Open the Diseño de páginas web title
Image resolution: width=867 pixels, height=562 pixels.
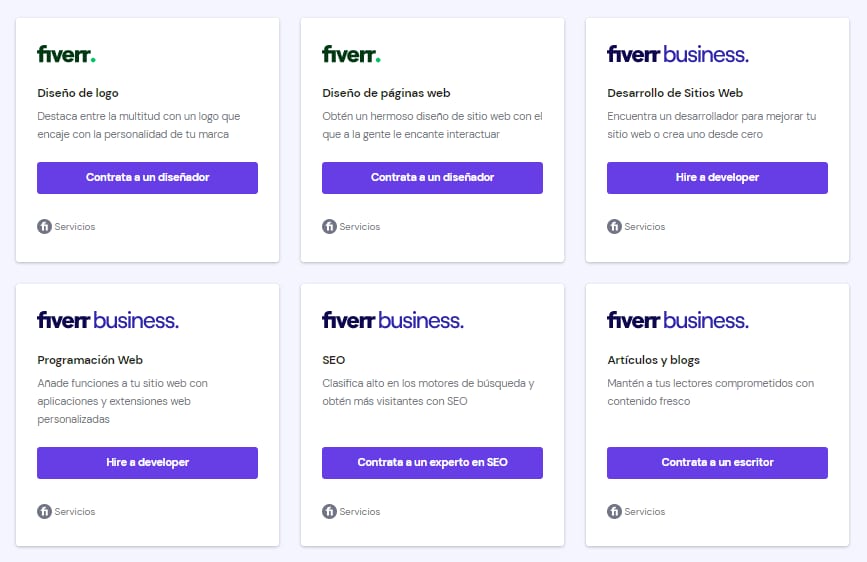386,93
